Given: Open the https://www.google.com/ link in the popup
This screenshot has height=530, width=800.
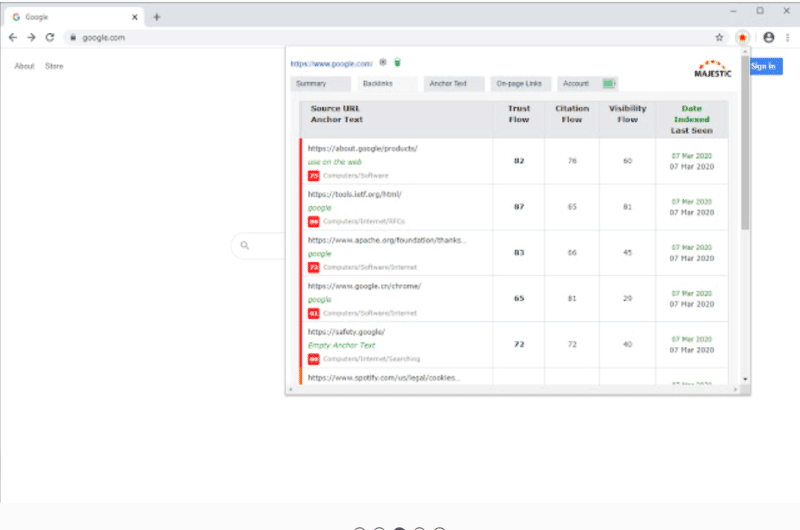Looking at the screenshot, I should 332,64.
